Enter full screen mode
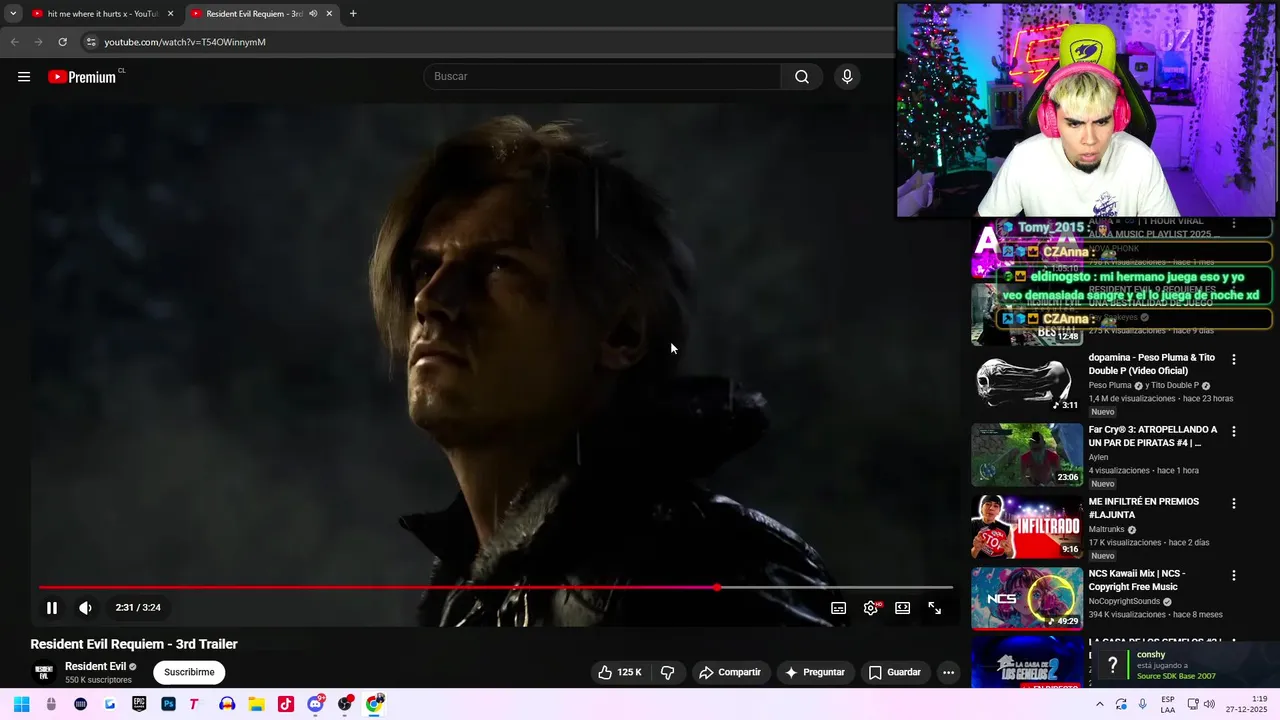The image size is (1280, 720). click(x=935, y=608)
